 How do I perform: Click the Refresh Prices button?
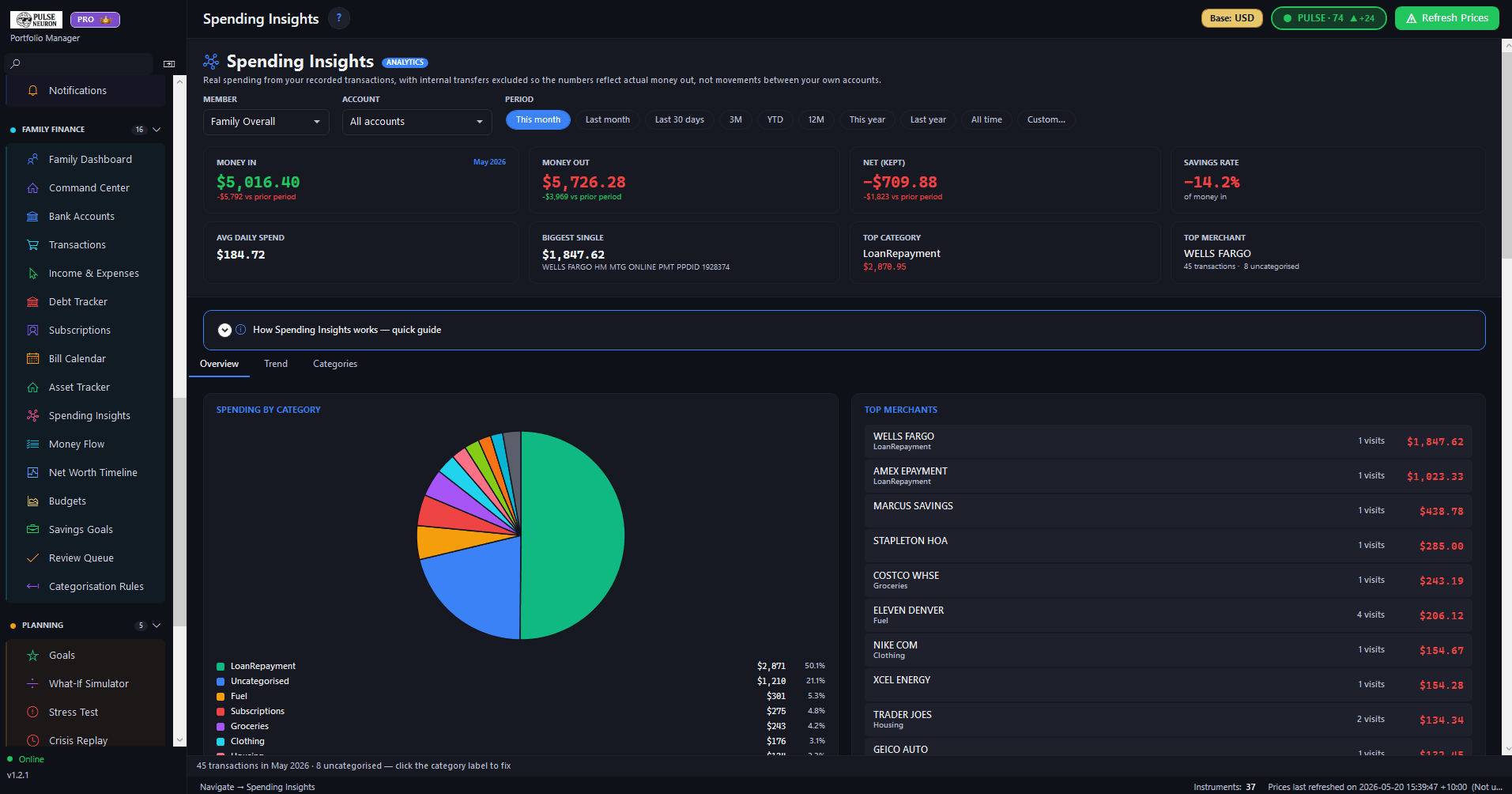tap(1446, 18)
